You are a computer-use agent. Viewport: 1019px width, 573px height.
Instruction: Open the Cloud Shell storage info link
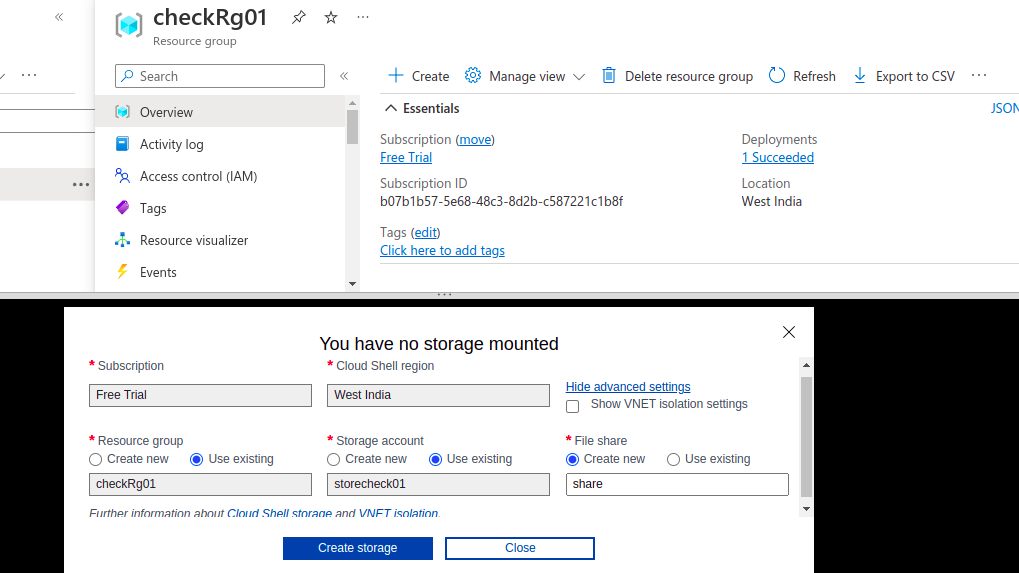tap(279, 513)
